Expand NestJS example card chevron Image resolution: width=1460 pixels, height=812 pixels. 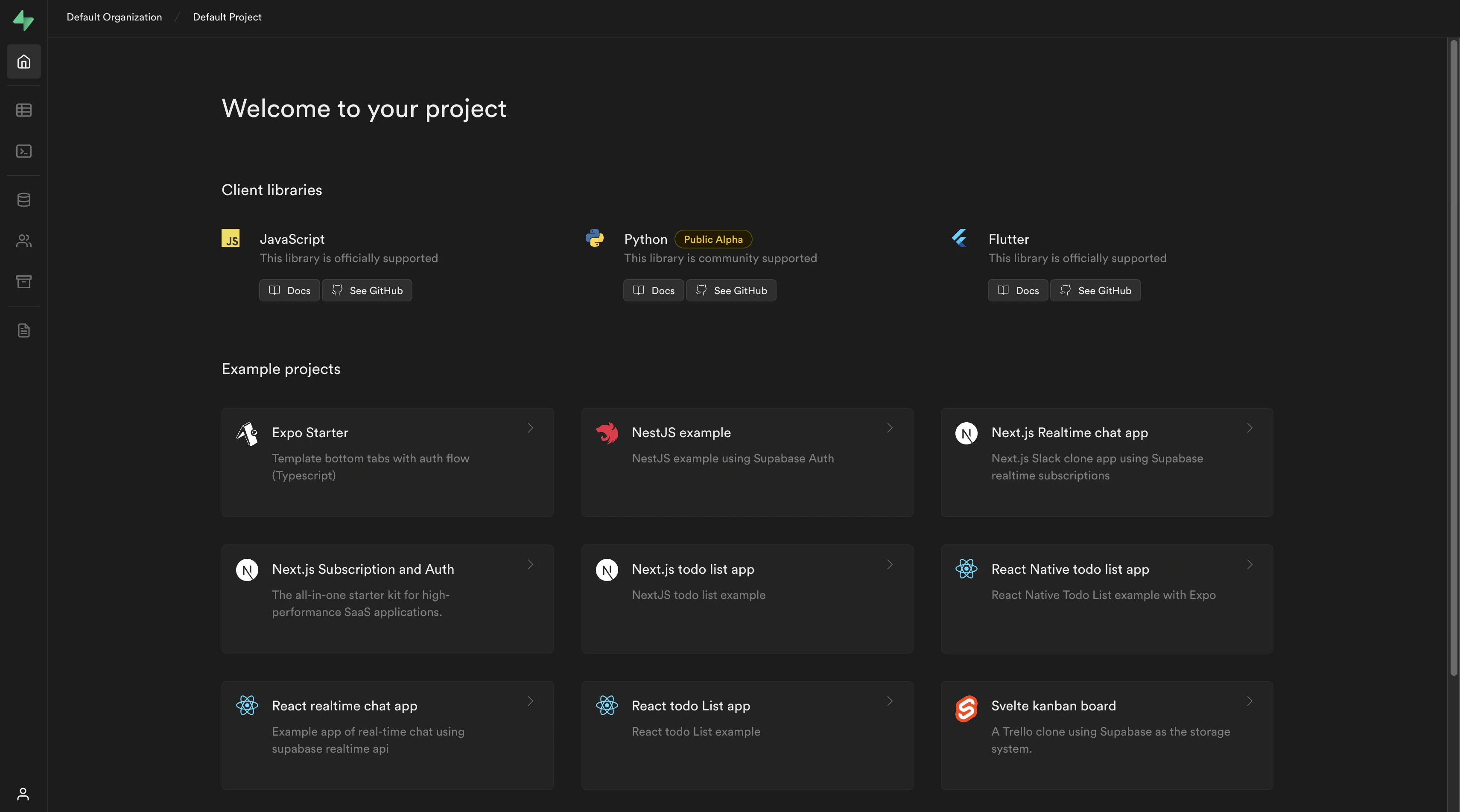coord(890,428)
